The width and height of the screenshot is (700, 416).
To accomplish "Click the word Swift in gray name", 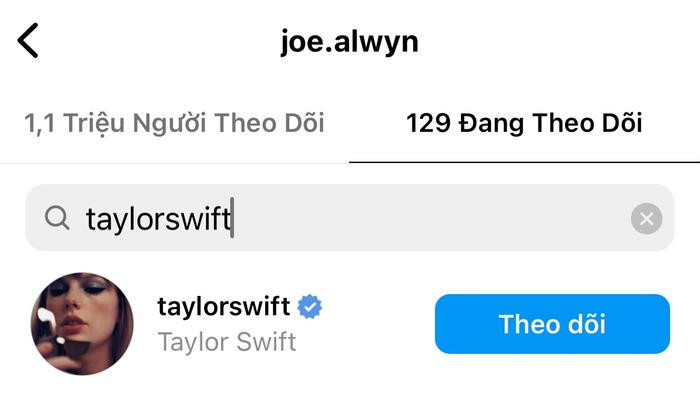I will point(266,342).
